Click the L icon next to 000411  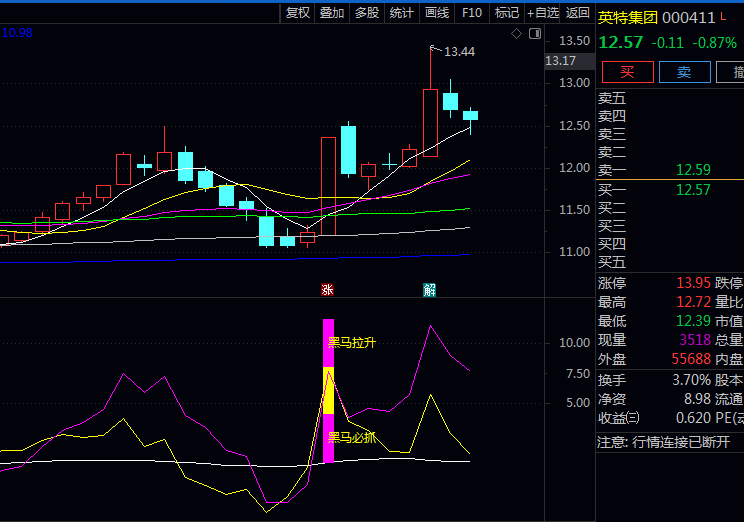[x=724, y=18]
